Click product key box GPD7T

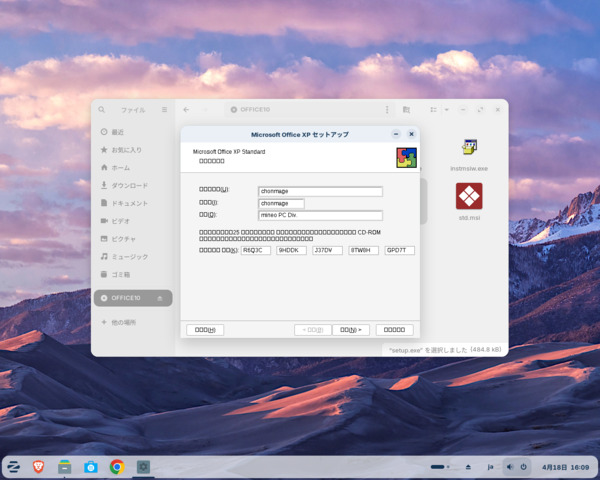[399, 250]
